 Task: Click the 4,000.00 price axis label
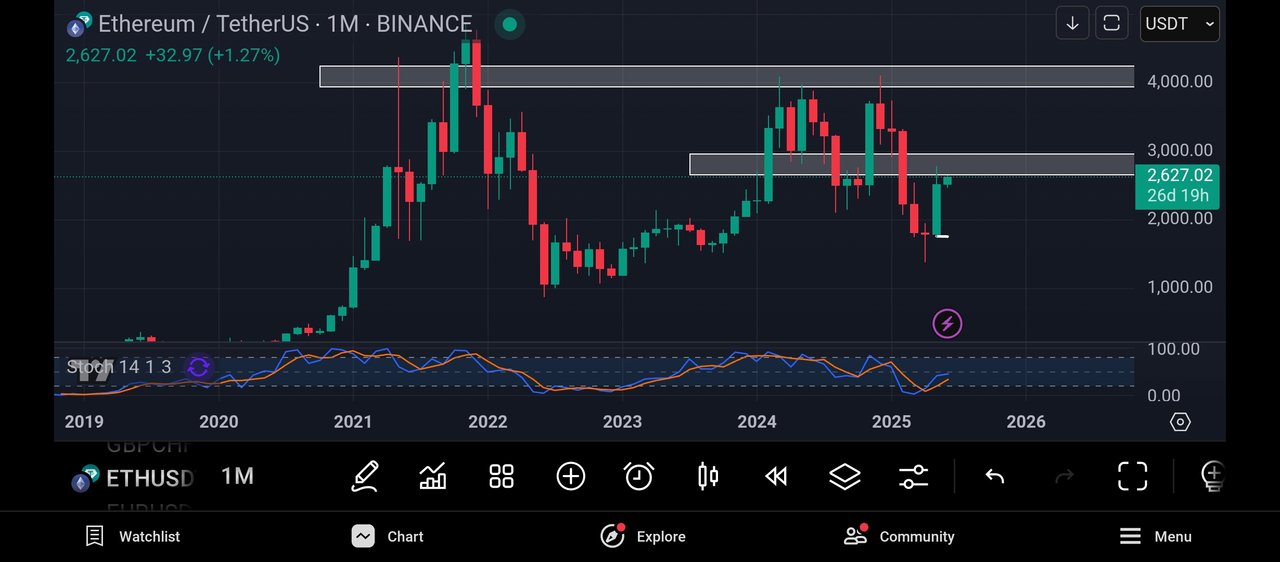point(1179,81)
